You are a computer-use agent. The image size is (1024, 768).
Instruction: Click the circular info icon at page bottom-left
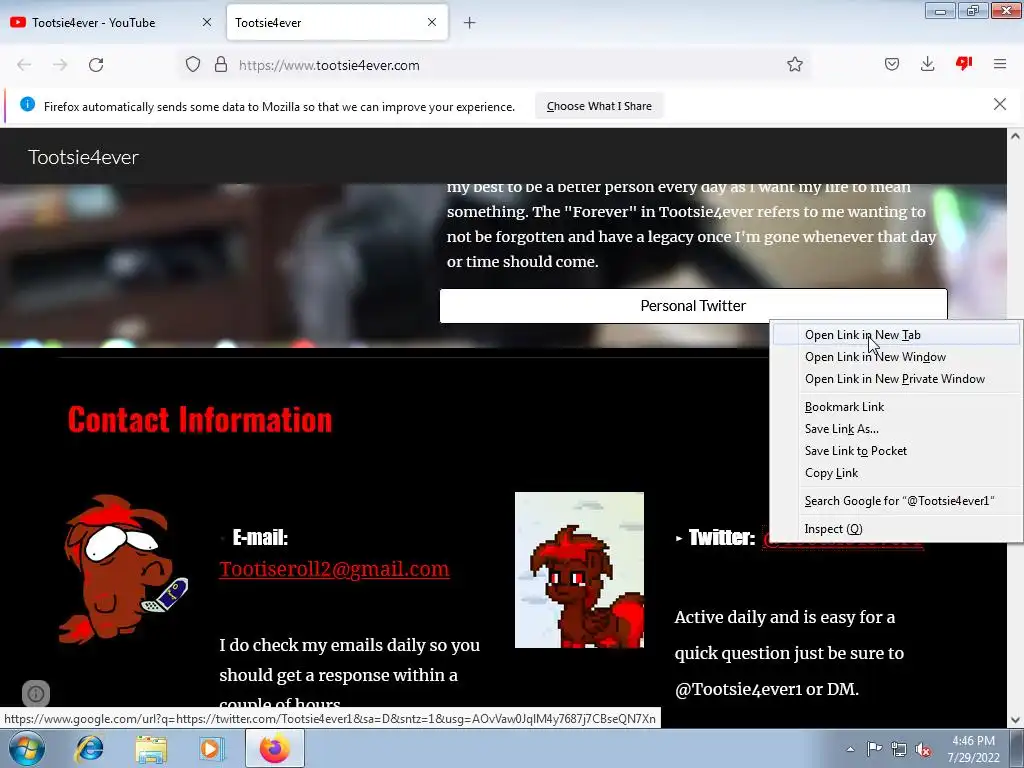pos(36,694)
